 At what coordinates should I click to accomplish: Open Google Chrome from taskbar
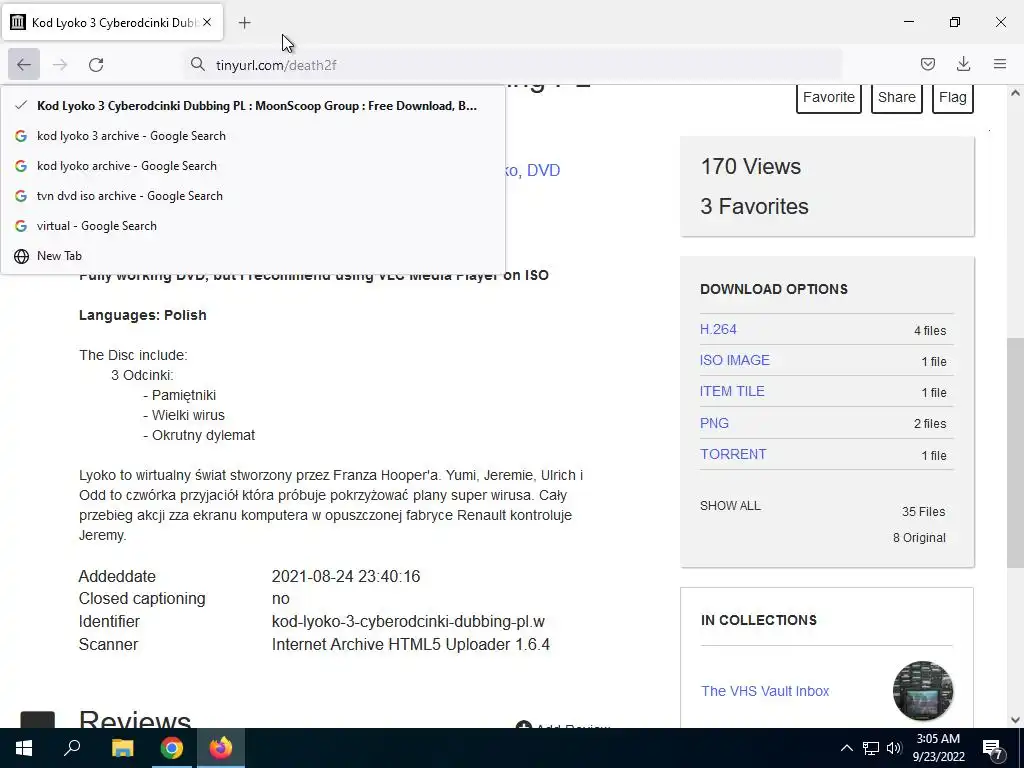tap(172, 748)
